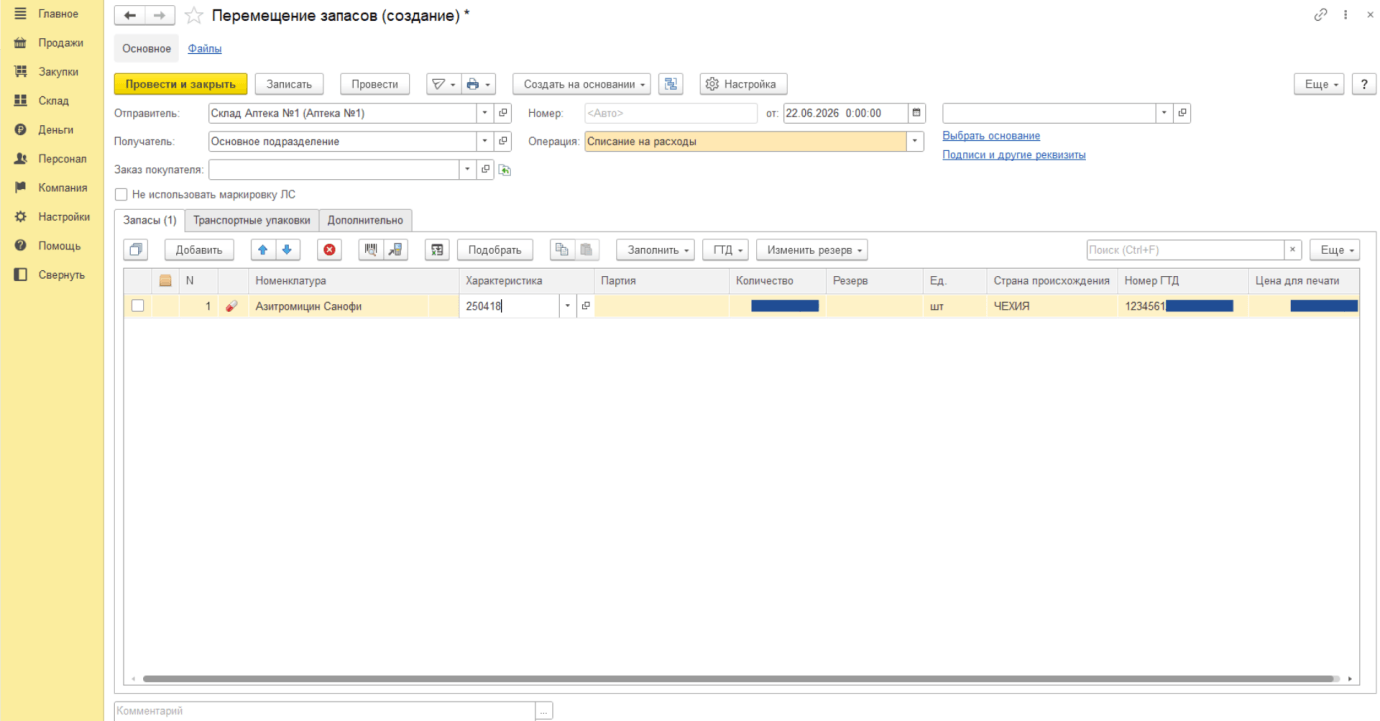
Task: Open the calendar picker for date field
Action: pos(917,113)
